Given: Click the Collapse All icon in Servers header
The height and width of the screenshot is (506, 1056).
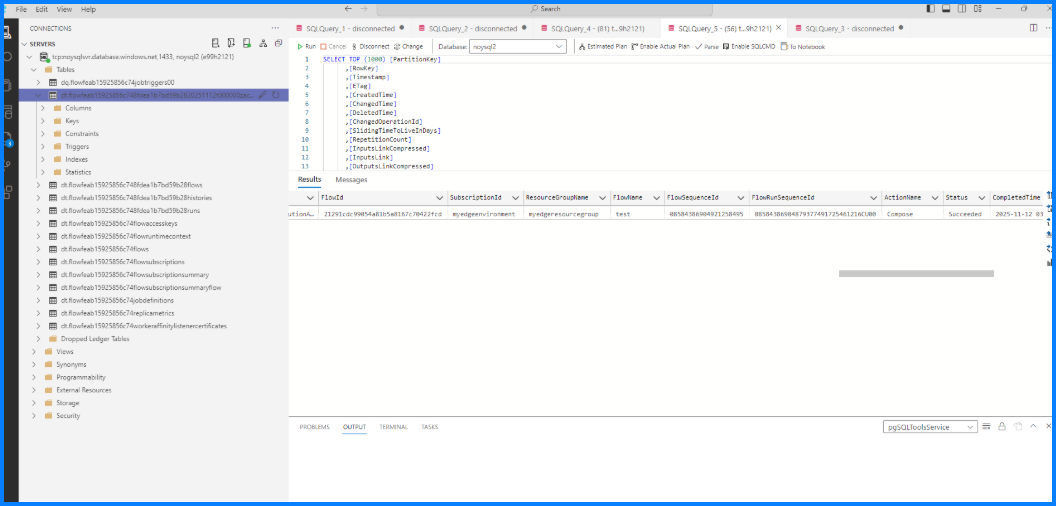Looking at the screenshot, I should (x=278, y=43).
